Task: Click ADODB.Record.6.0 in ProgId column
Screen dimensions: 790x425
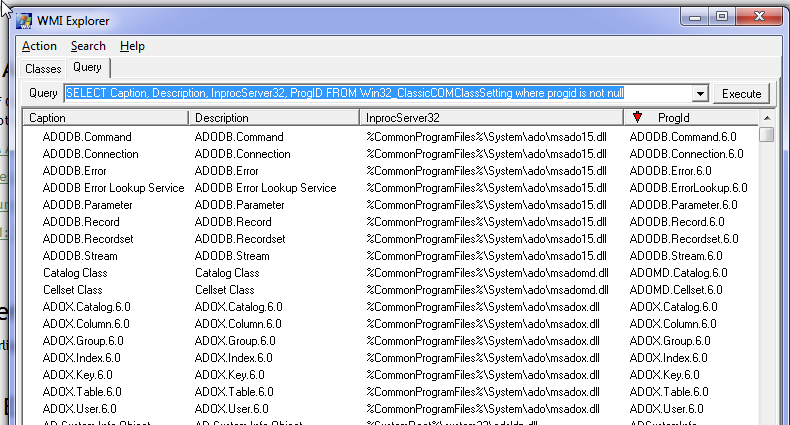Action: (677, 222)
